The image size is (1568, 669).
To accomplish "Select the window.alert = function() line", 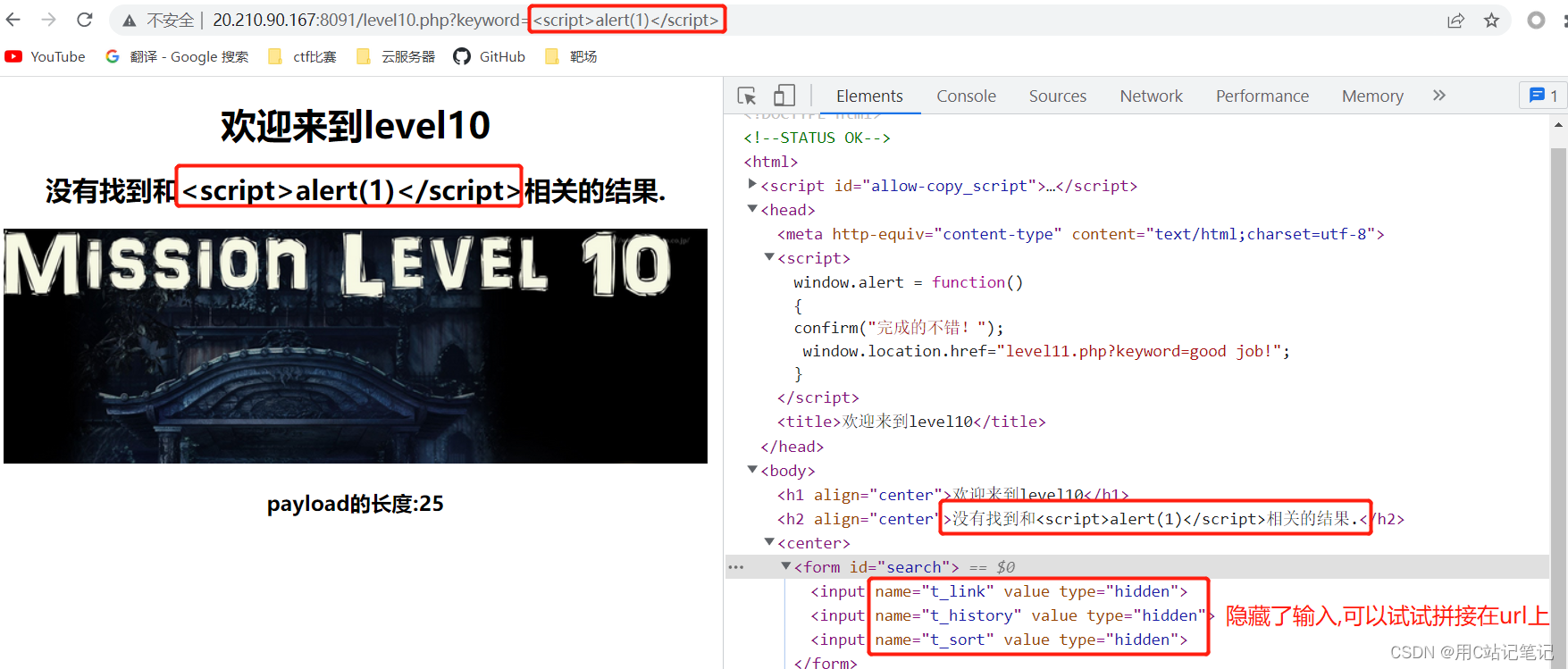I will (x=908, y=282).
